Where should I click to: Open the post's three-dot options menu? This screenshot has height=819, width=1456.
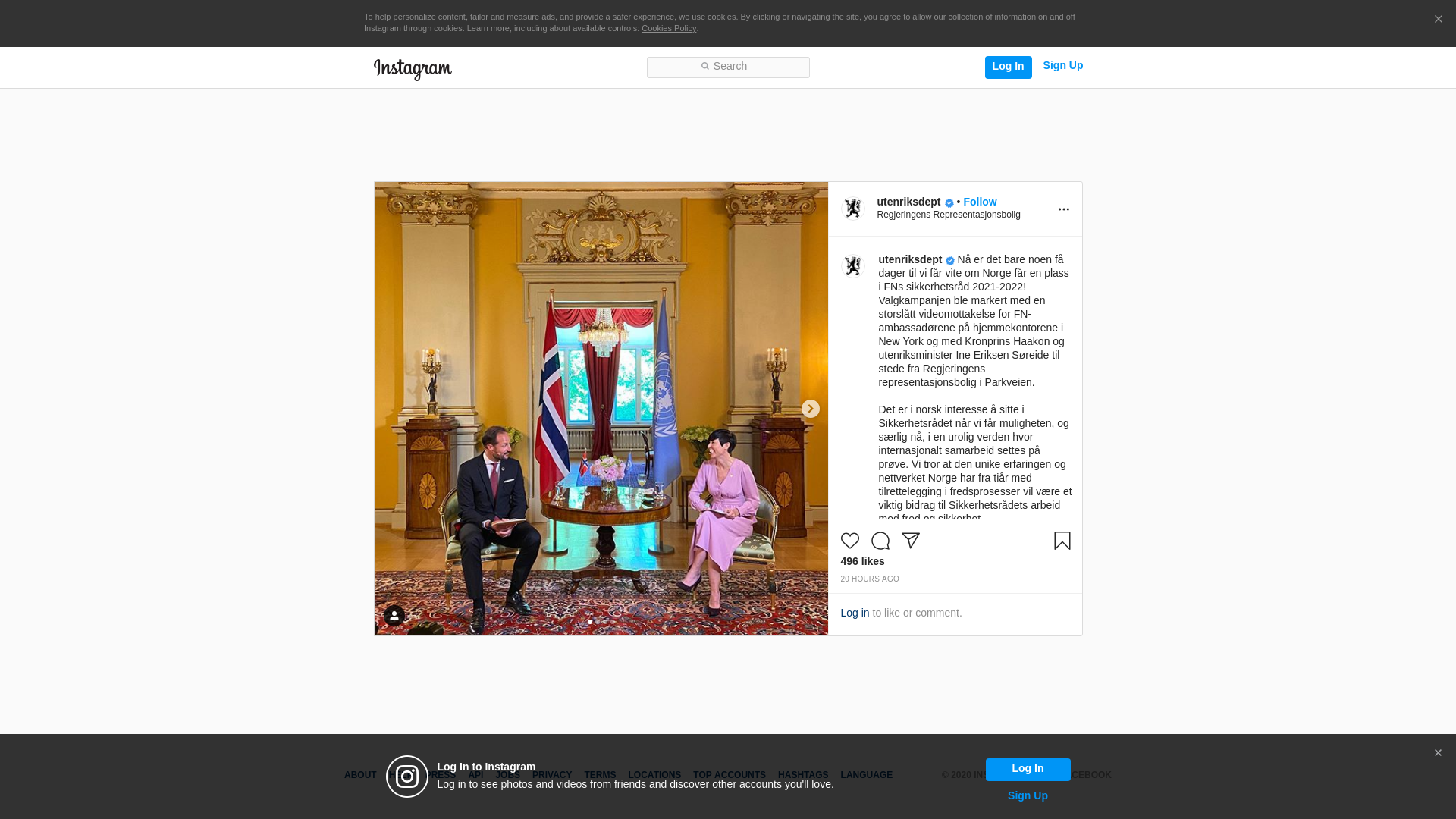point(1063,209)
